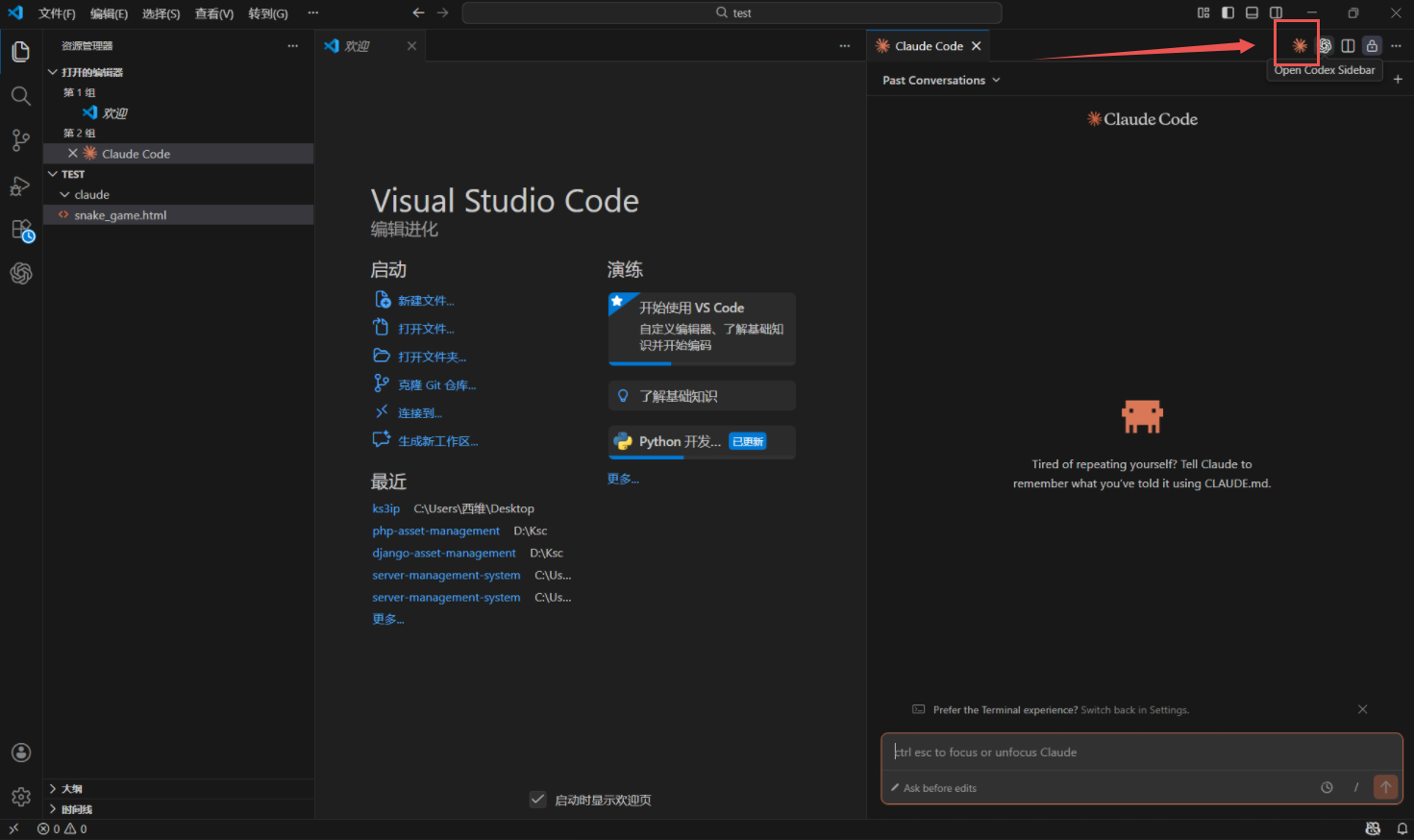Toggle the show welcome page on startup checkbox
Image resolution: width=1414 pixels, height=840 pixels.
[538, 800]
